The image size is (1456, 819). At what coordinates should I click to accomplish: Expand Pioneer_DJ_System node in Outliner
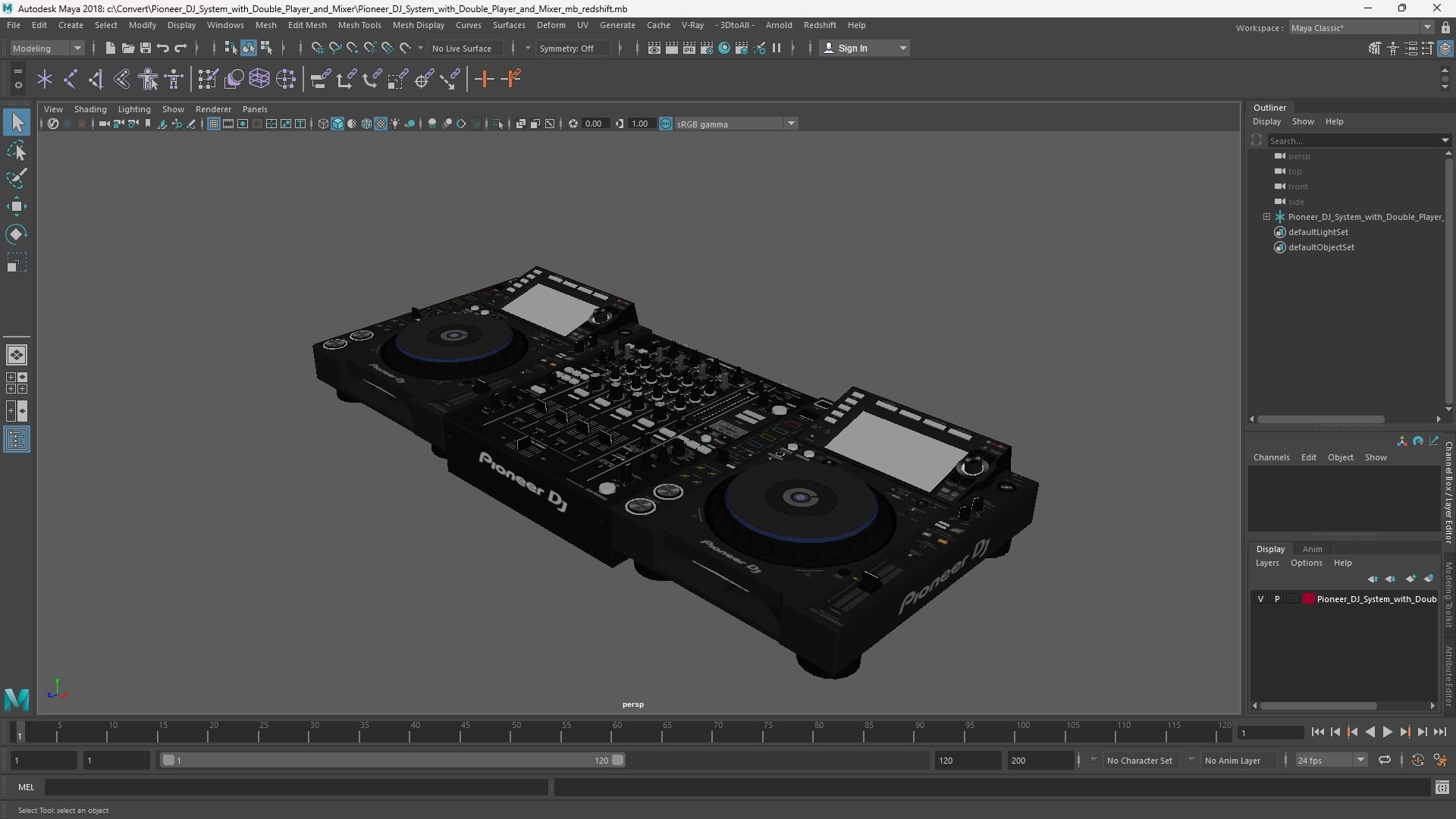click(x=1266, y=217)
